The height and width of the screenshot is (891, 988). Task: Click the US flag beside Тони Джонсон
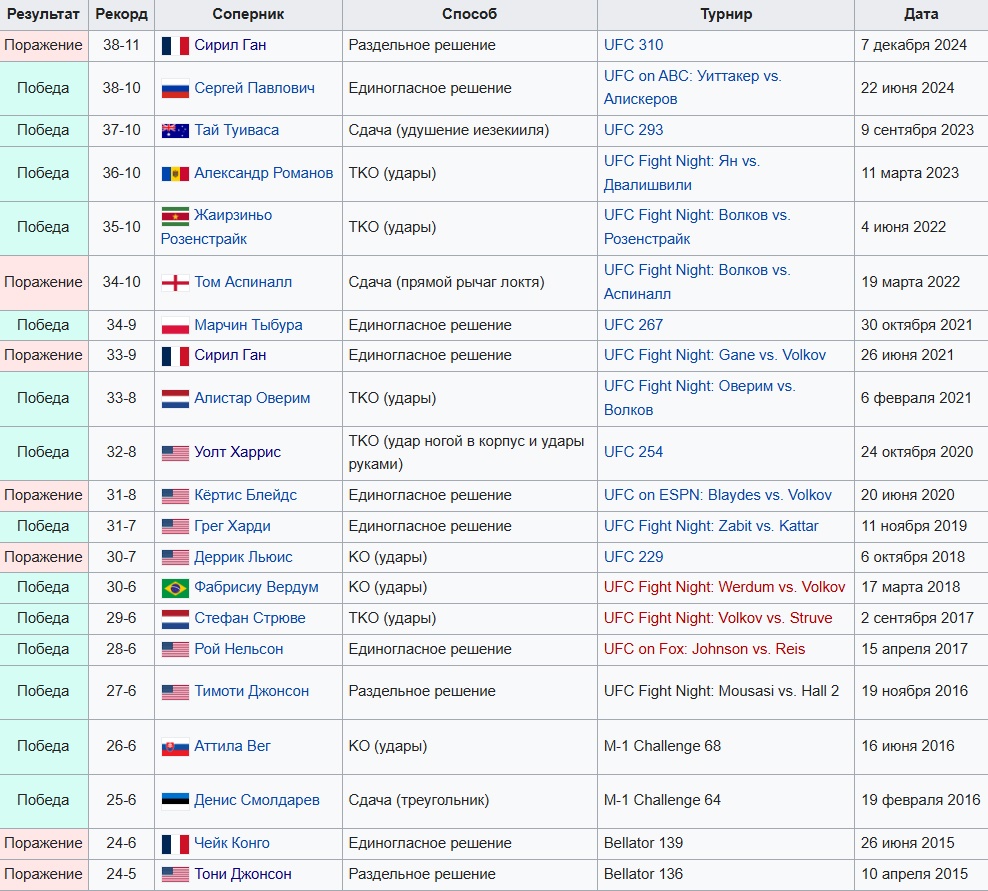[x=175, y=874]
